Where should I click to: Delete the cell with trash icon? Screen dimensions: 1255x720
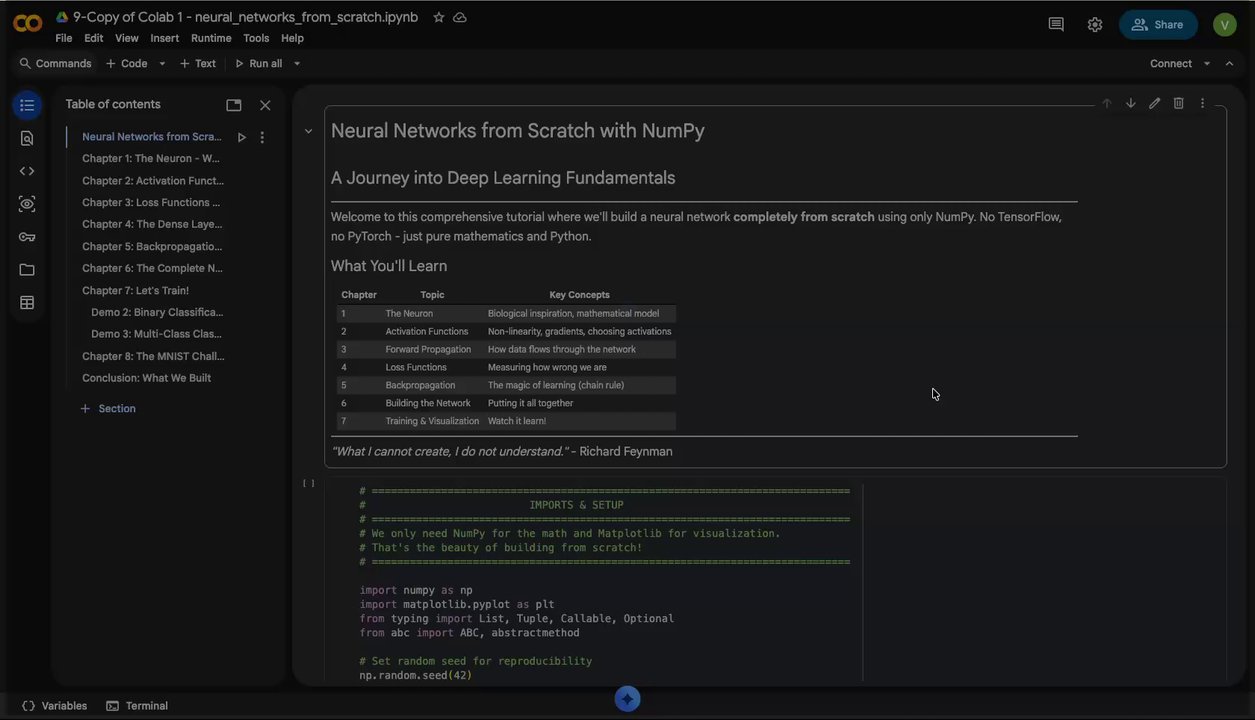click(x=1178, y=103)
